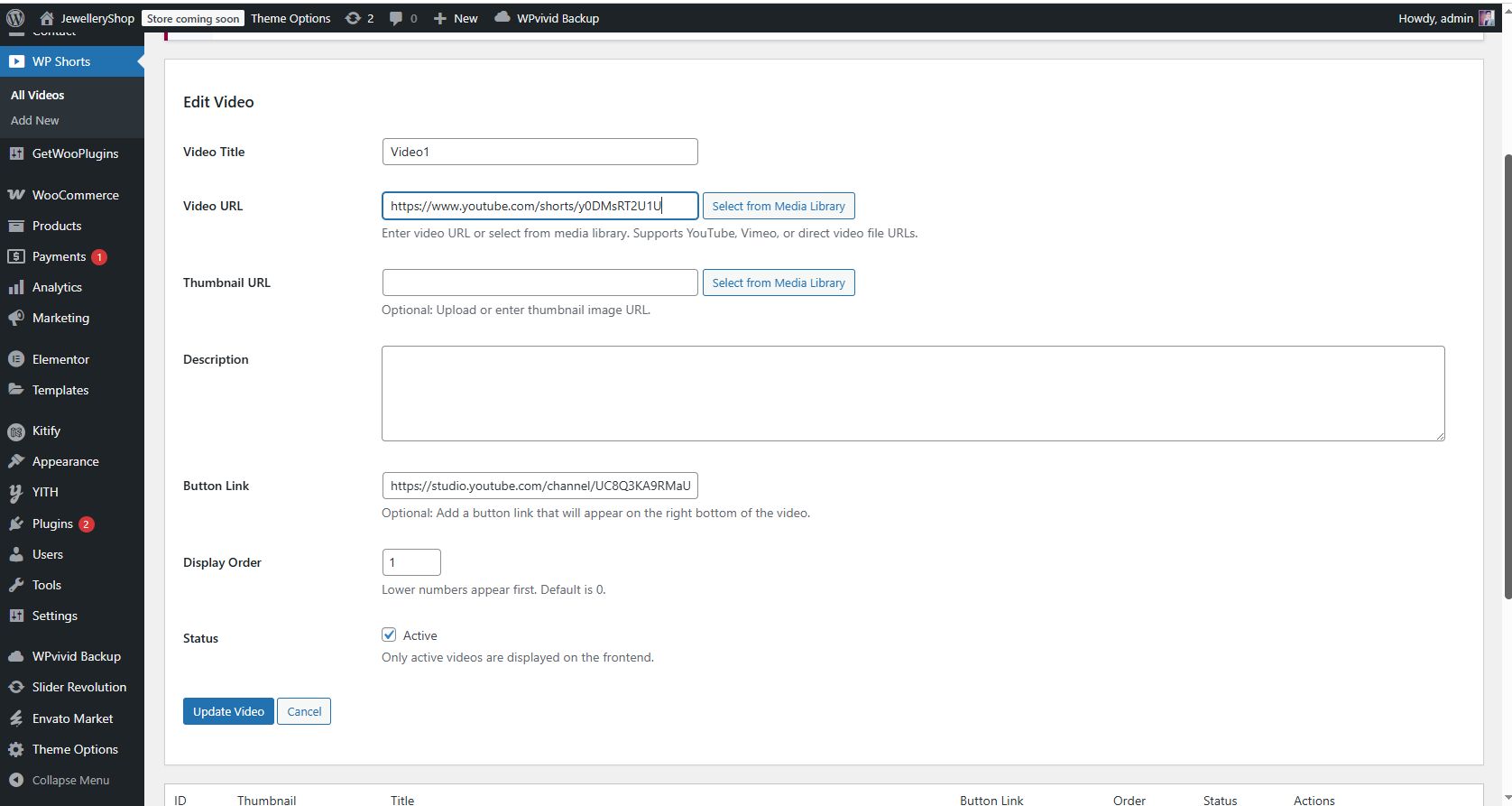This screenshot has width=1512, height=806.
Task: Click the WordPress logo icon
Action: point(15,18)
